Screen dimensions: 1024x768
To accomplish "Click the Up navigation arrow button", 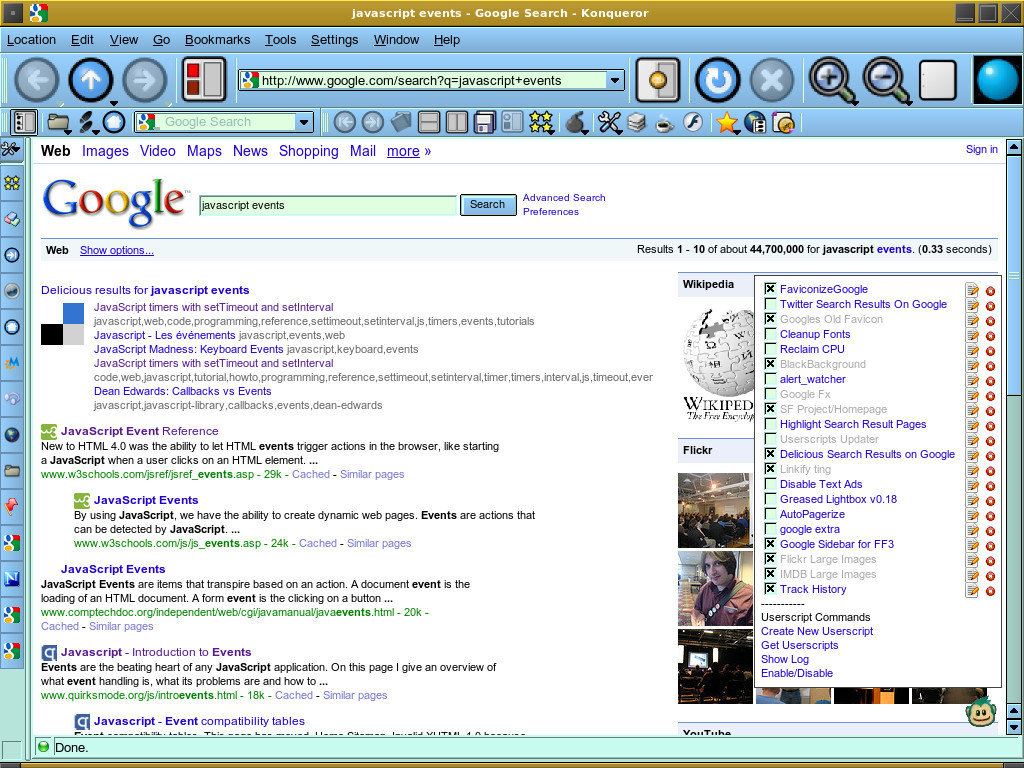I will pos(91,80).
